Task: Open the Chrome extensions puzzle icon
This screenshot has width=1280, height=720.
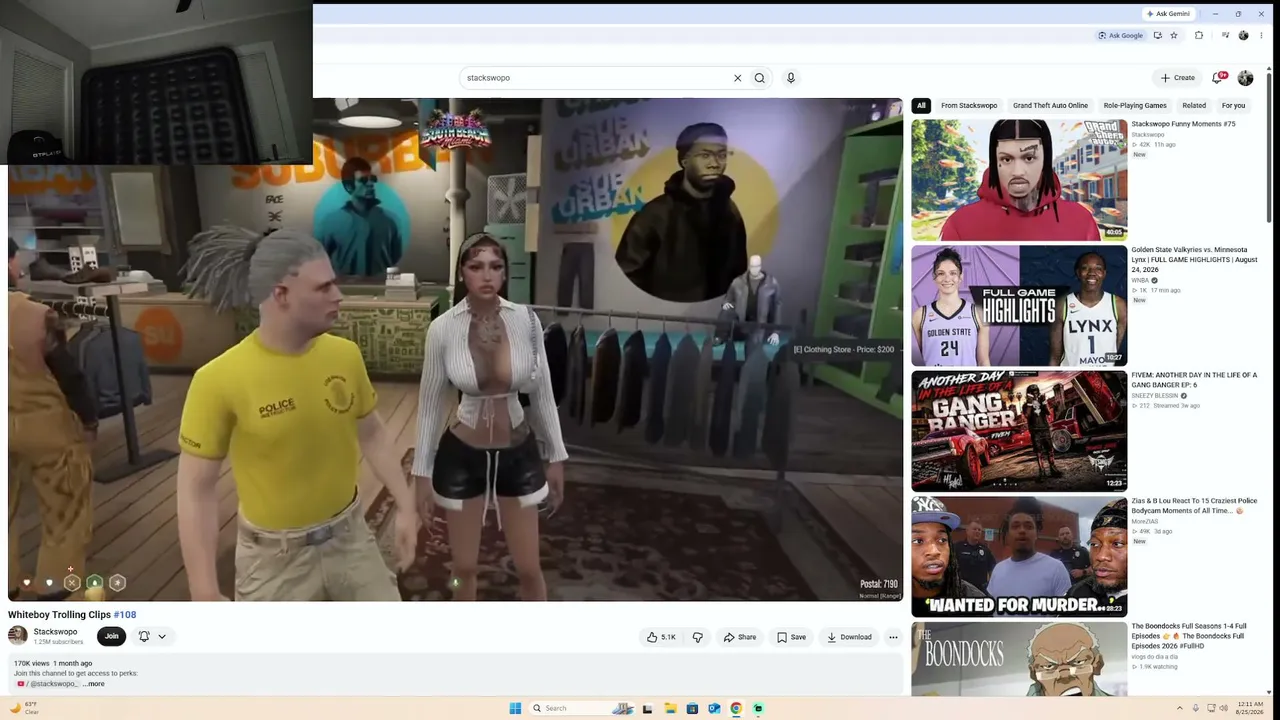Action: coord(1199,35)
